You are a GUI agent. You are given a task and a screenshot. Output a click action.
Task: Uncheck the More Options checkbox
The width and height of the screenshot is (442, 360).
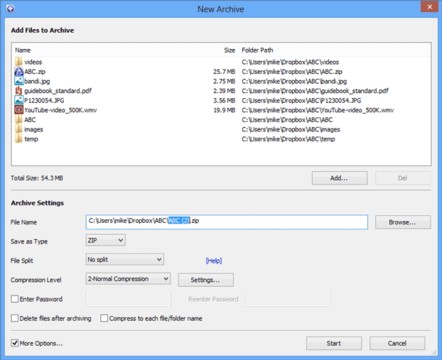15,343
